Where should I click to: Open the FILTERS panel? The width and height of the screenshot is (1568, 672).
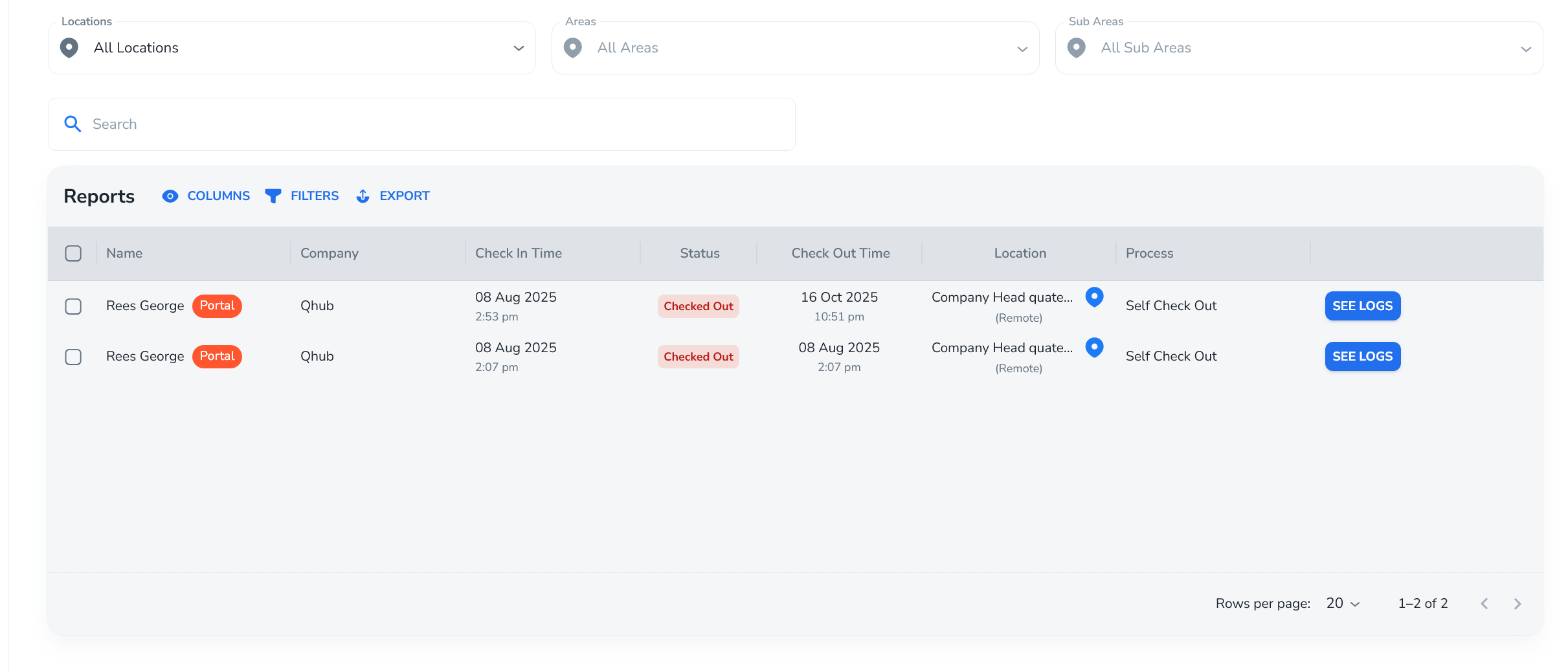click(x=302, y=196)
